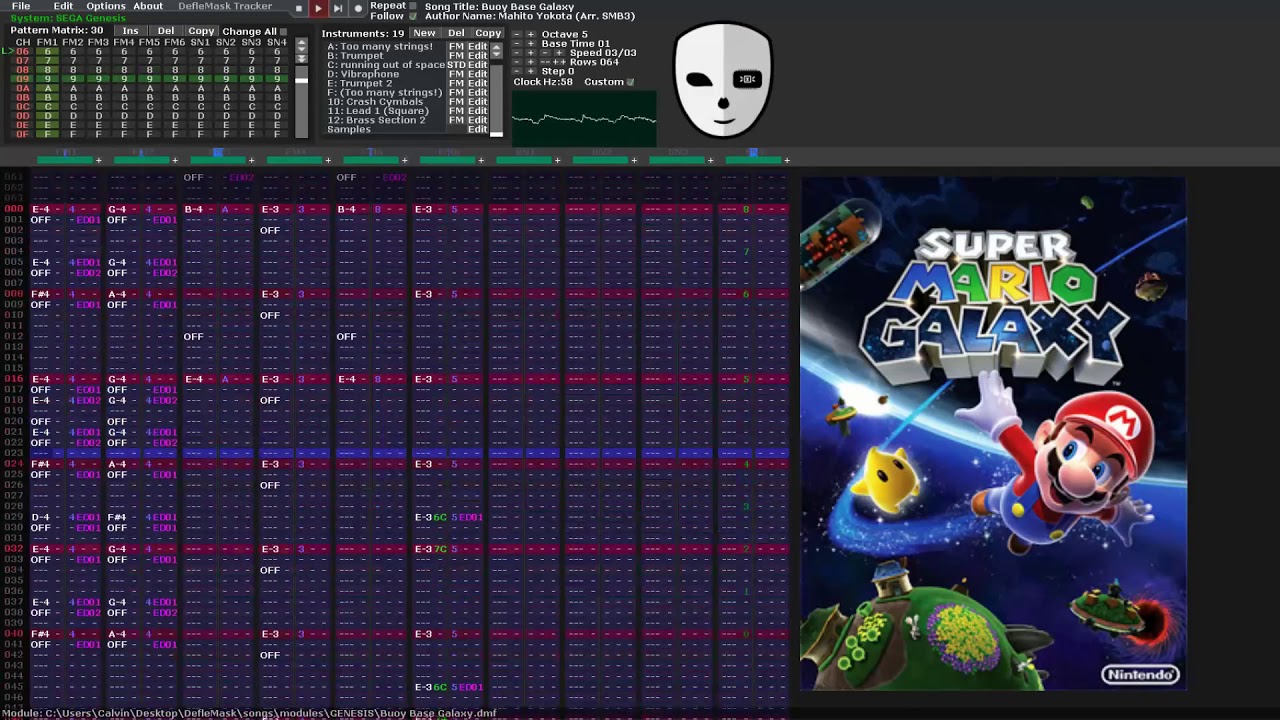Click Copy button in Pattern Matrix
This screenshot has height=720, width=1280.
201,31
